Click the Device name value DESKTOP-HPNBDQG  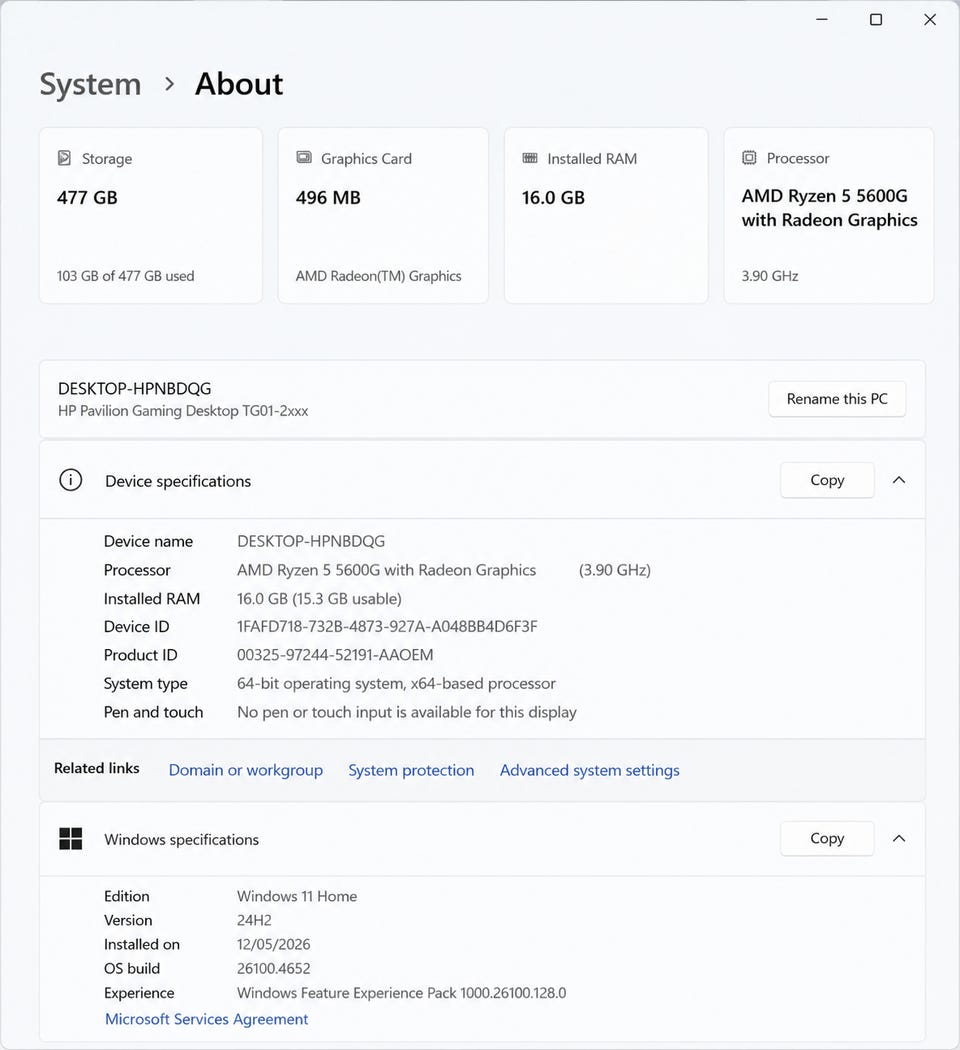[311, 541]
